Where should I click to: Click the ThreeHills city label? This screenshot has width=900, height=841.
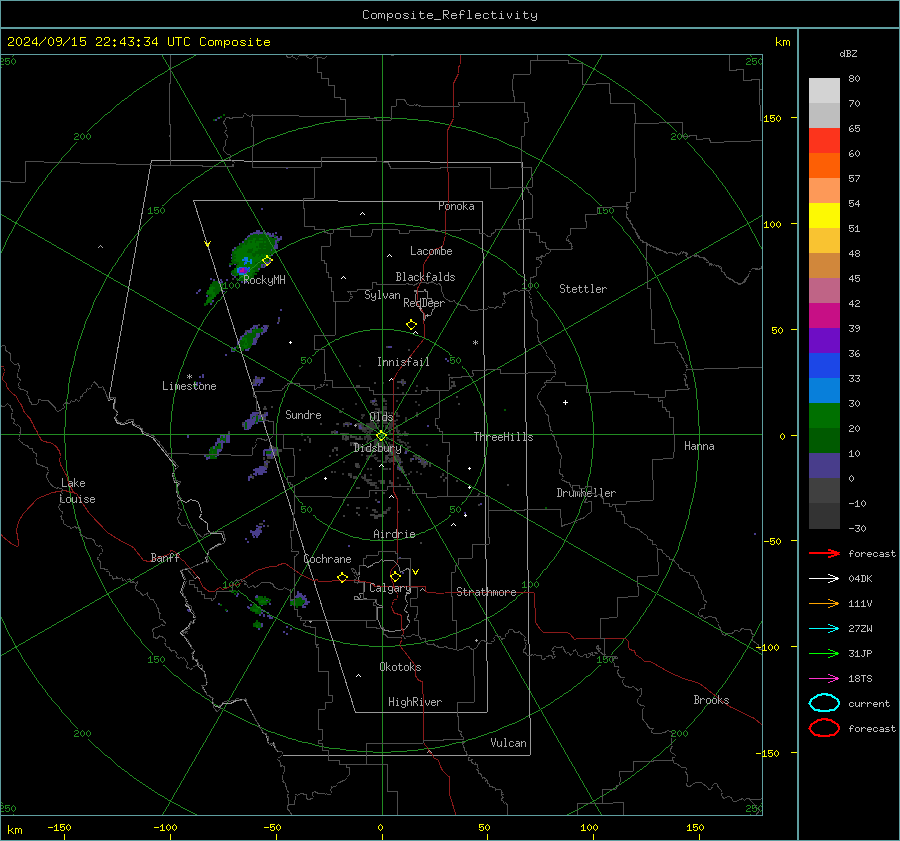(x=503, y=437)
